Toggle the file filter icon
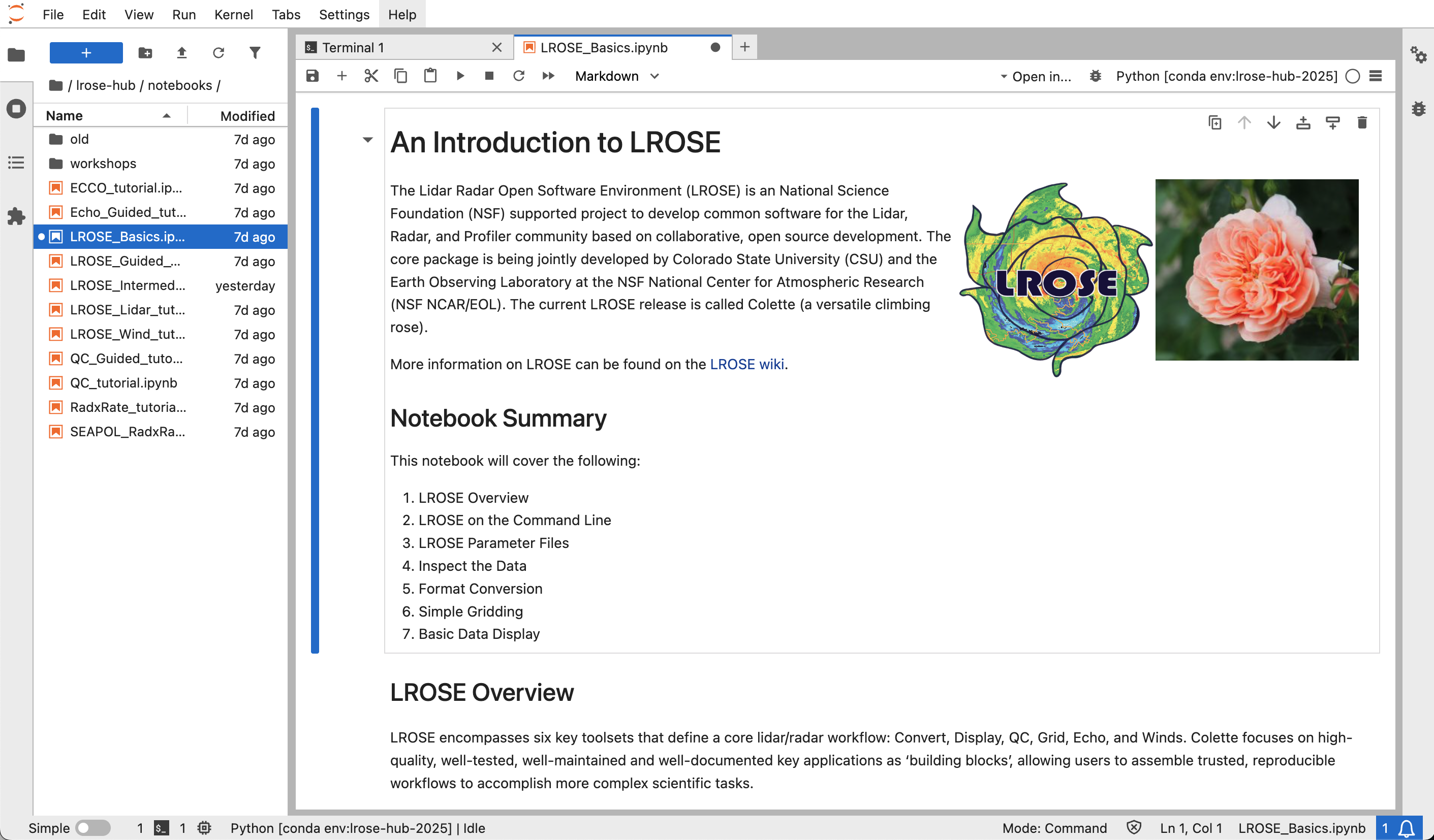The image size is (1434, 840). [255, 53]
